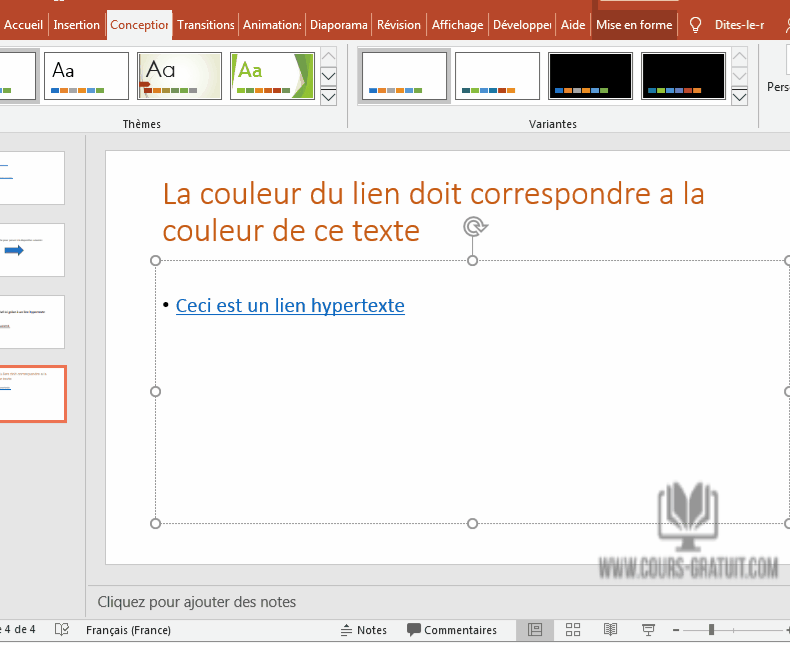Switch to Slide Sorter view
Image resolution: width=790 pixels, height=650 pixels.
pyautogui.click(x=573, y=630)
